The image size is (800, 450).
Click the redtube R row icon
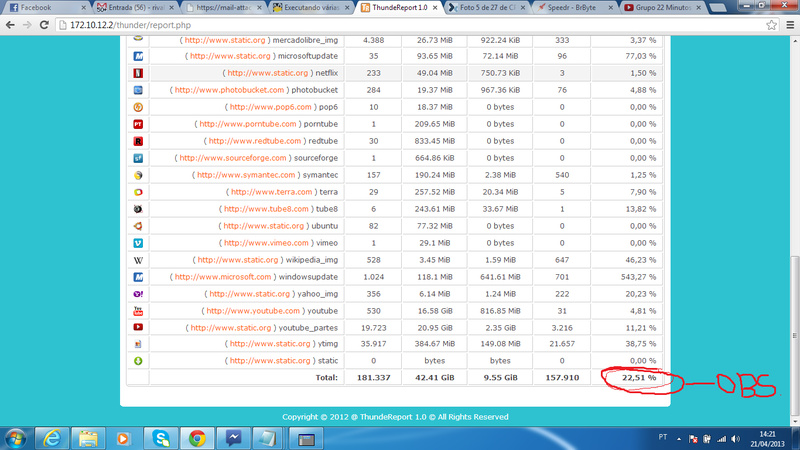(x=138, y=141)
